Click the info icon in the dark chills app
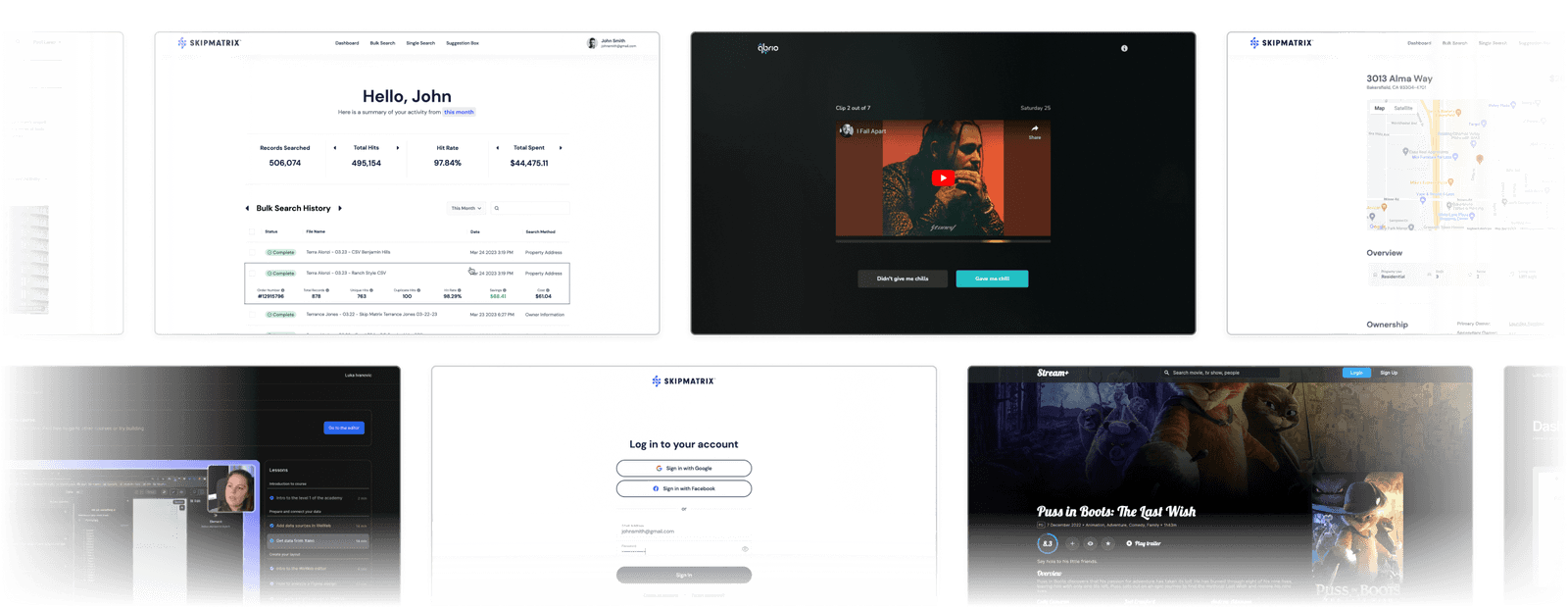 click(1124, 48)
